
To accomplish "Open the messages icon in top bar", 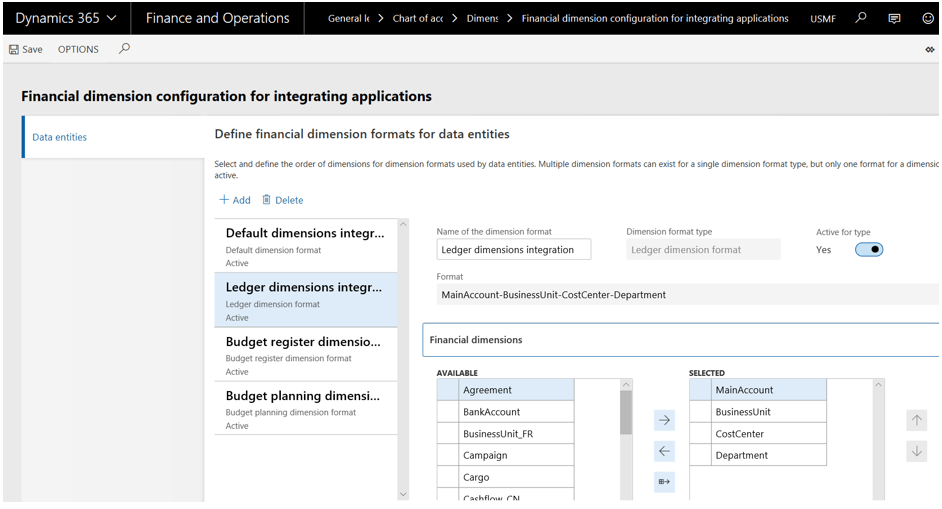I will pyautogui.click(x=894, y=18).
